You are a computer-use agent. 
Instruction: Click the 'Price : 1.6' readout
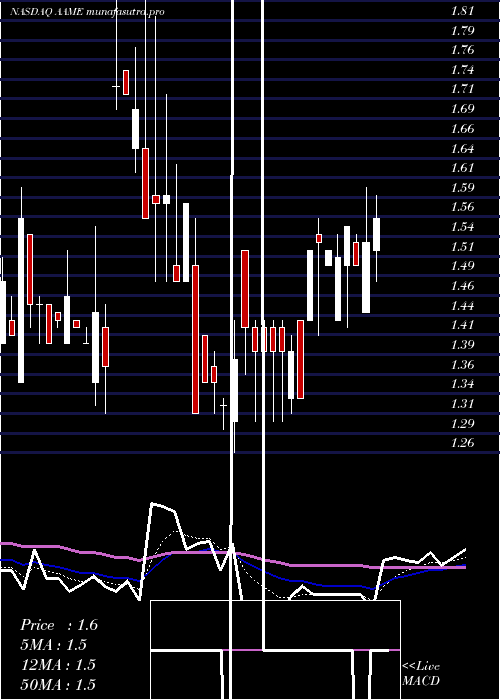pyautogui.click(x=59, y=625)
